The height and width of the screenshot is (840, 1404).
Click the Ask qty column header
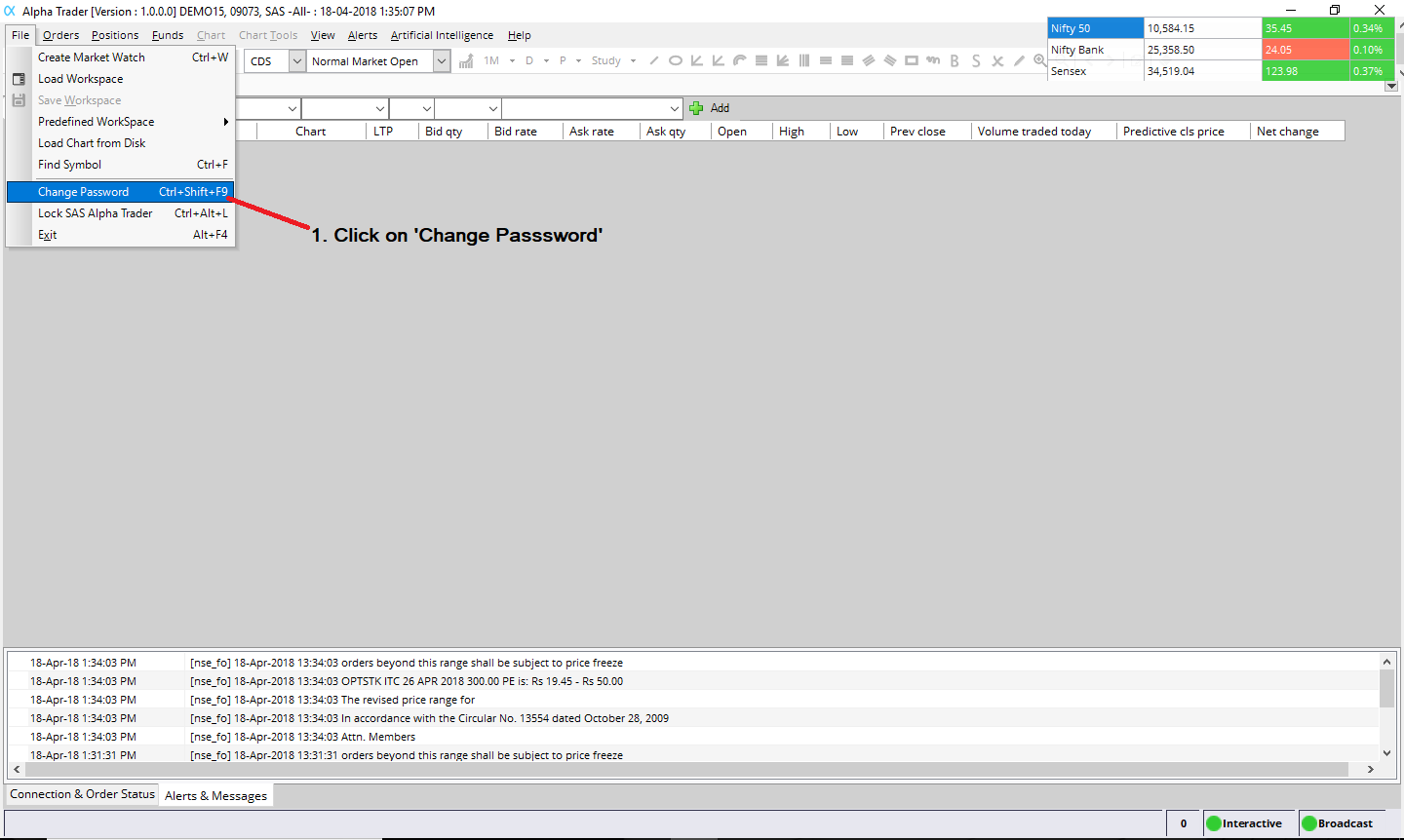(x=675, y=132)
